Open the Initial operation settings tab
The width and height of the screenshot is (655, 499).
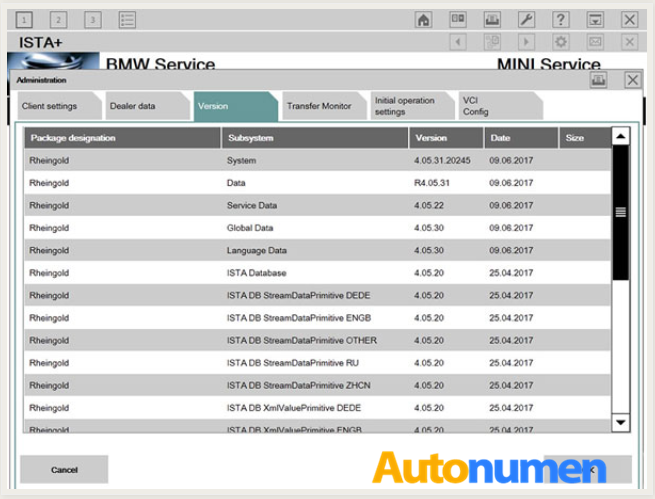click(412, 106)
